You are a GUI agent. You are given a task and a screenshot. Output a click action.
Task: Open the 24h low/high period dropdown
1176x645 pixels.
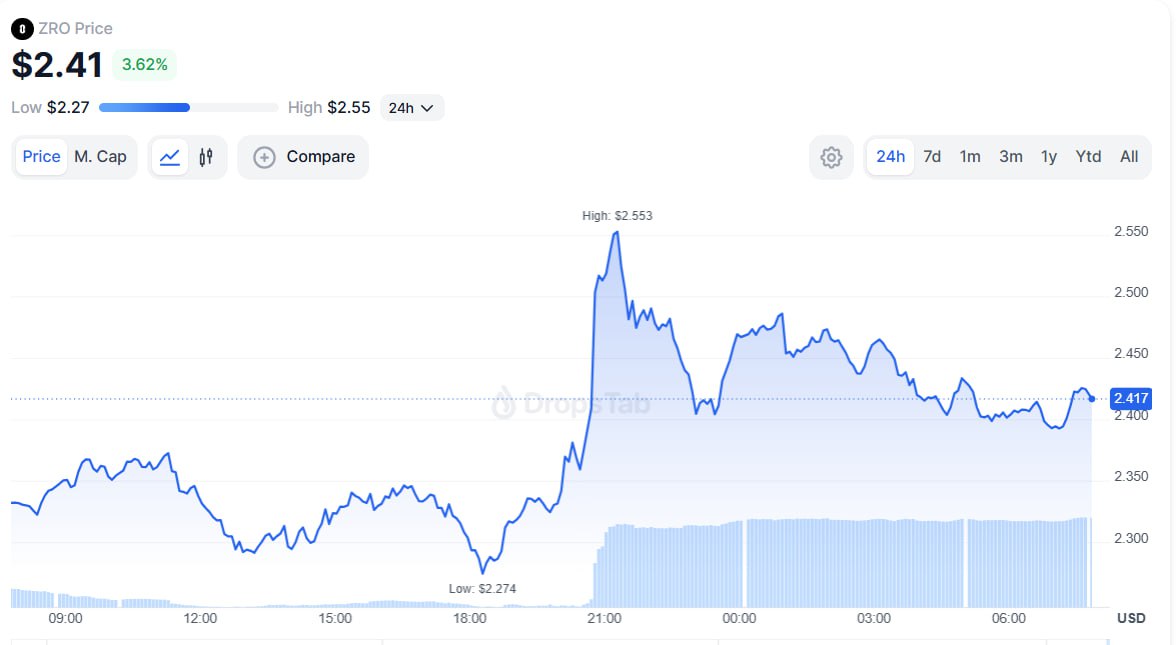point(411,108)
